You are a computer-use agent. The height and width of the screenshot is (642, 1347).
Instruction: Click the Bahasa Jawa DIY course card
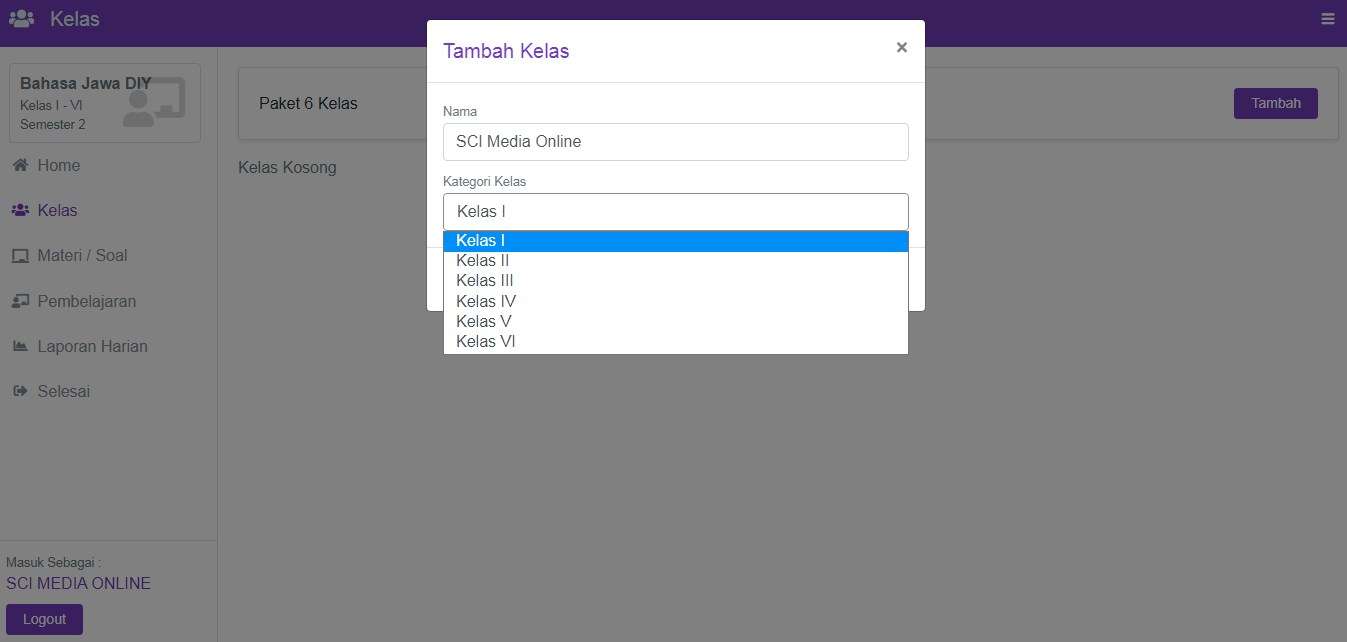pos(105,103)
